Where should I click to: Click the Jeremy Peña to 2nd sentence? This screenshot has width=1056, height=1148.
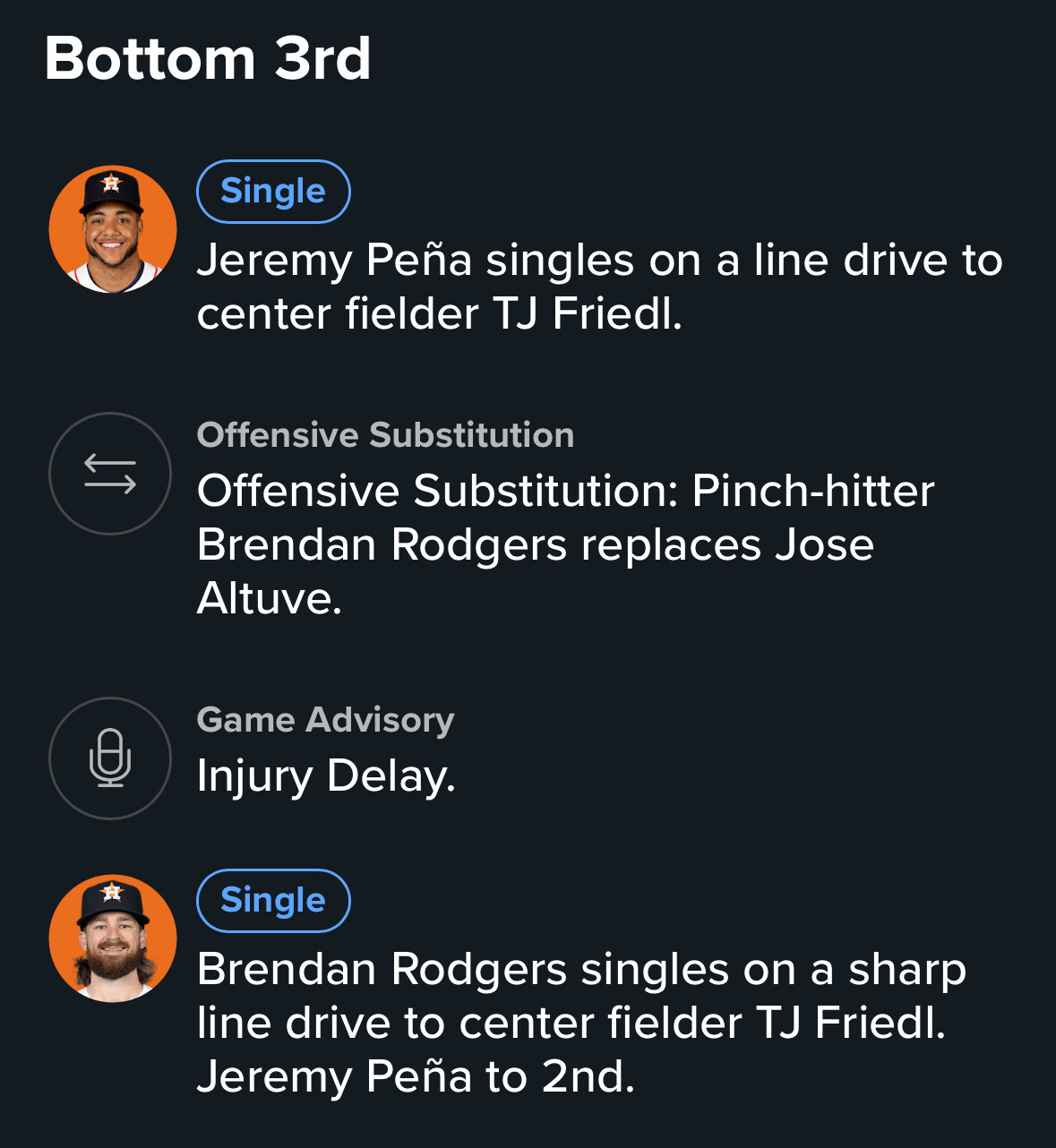(416, 1076)
